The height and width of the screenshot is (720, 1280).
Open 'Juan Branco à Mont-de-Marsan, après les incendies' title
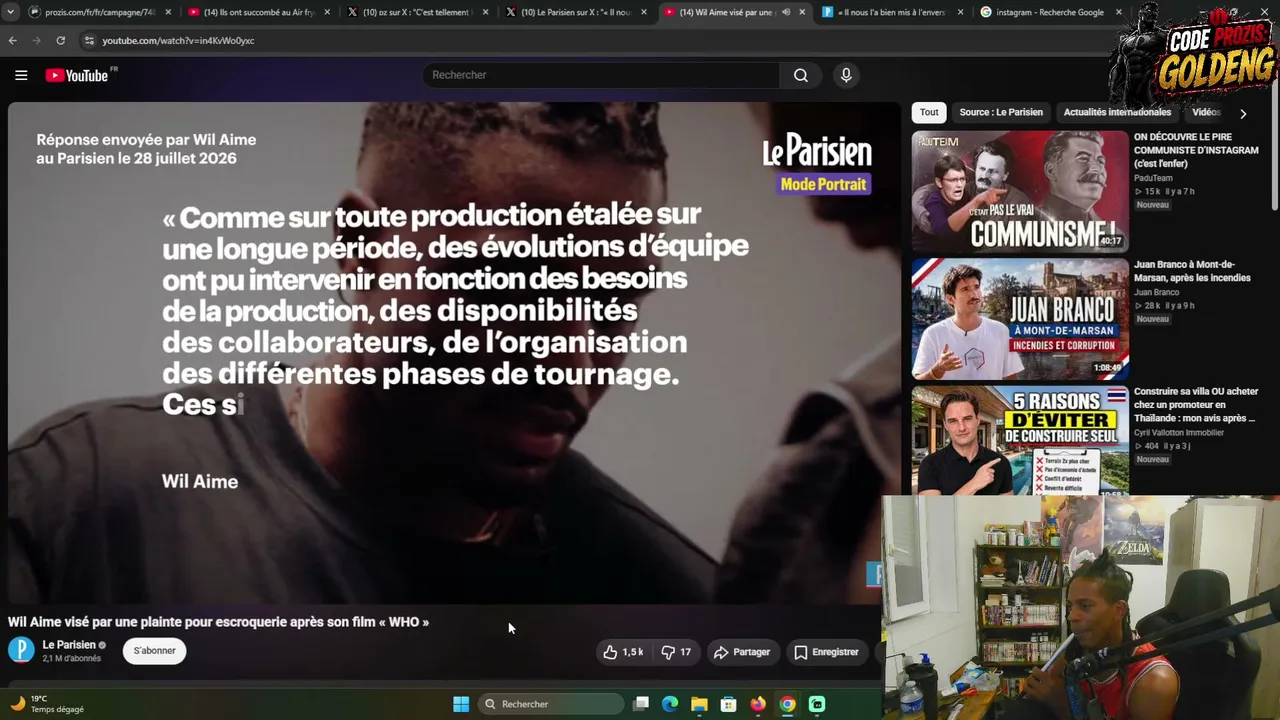pyautogui.click(x=1192, y=271)
